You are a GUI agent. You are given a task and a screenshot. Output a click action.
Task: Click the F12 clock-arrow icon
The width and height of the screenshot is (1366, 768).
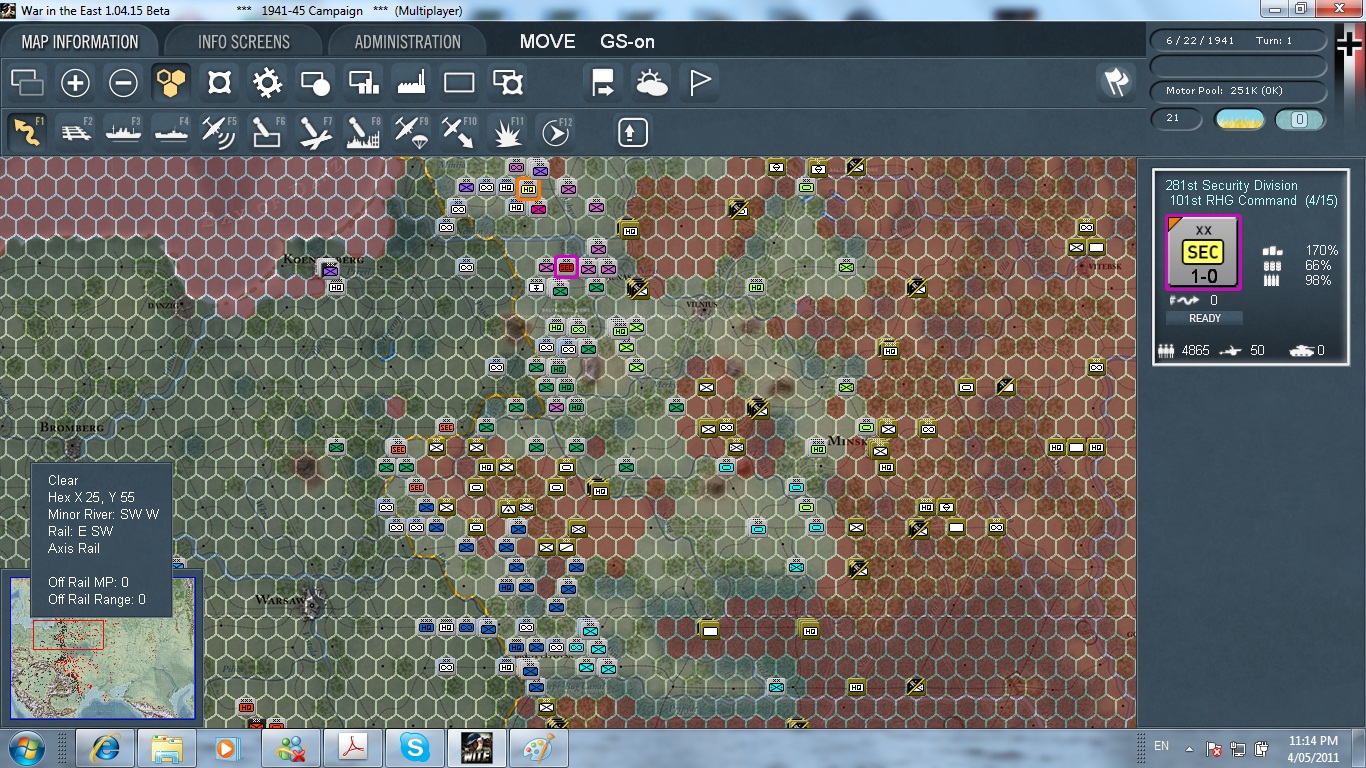click(555, 131)
